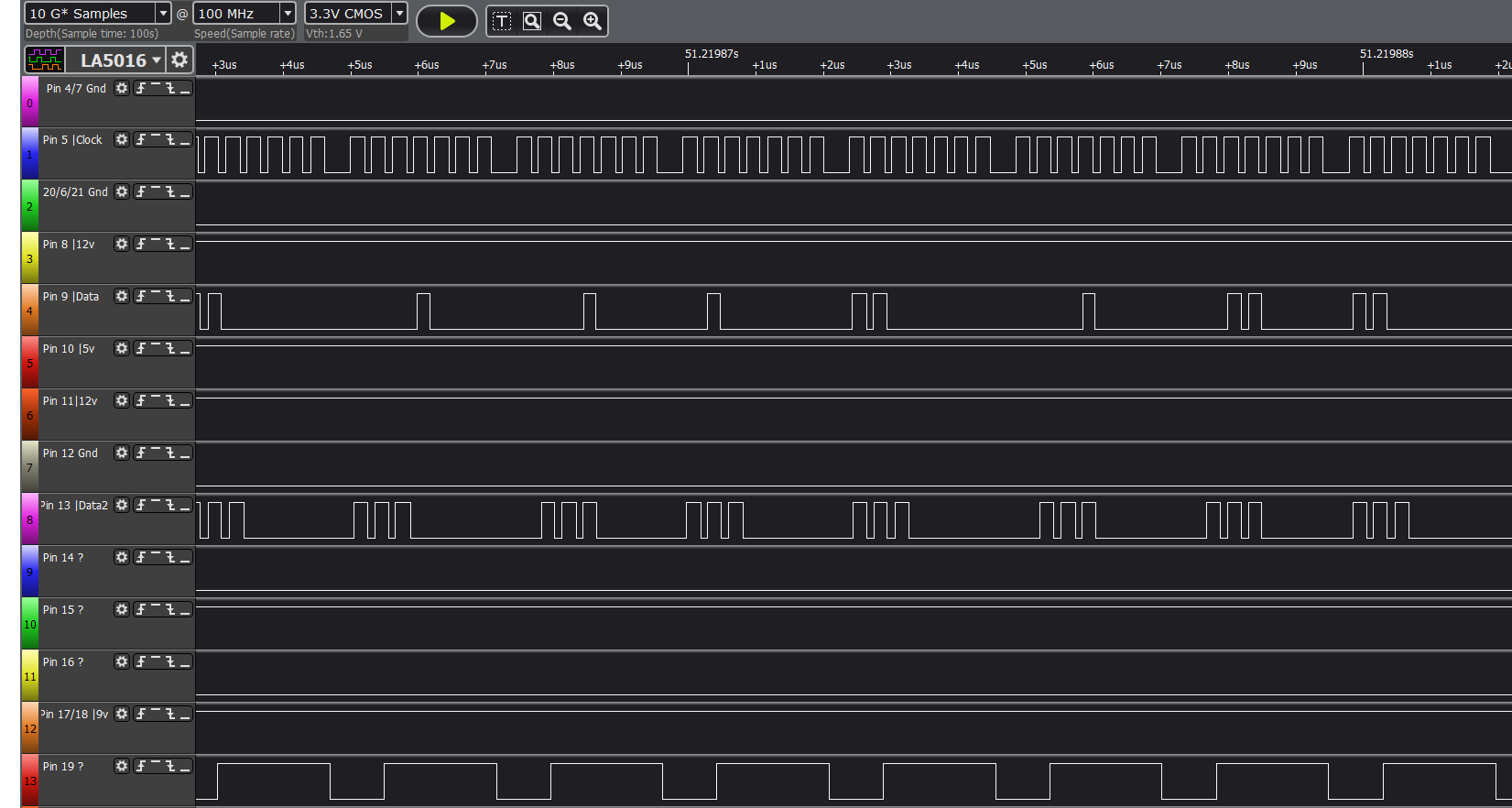Open settings gear for Pin 19 channel
The image size is (1512, 808).
(122, 766)
